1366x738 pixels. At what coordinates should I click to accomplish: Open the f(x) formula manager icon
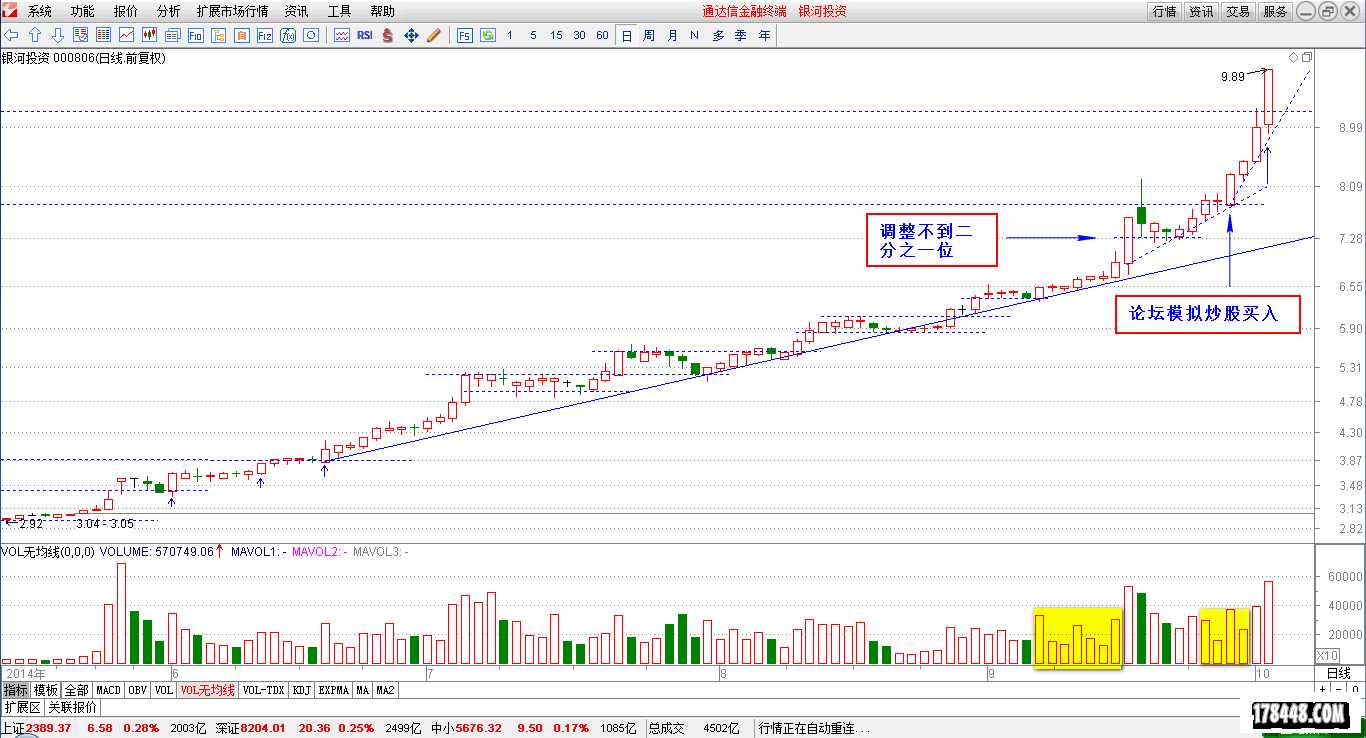[x=287, y=35]
